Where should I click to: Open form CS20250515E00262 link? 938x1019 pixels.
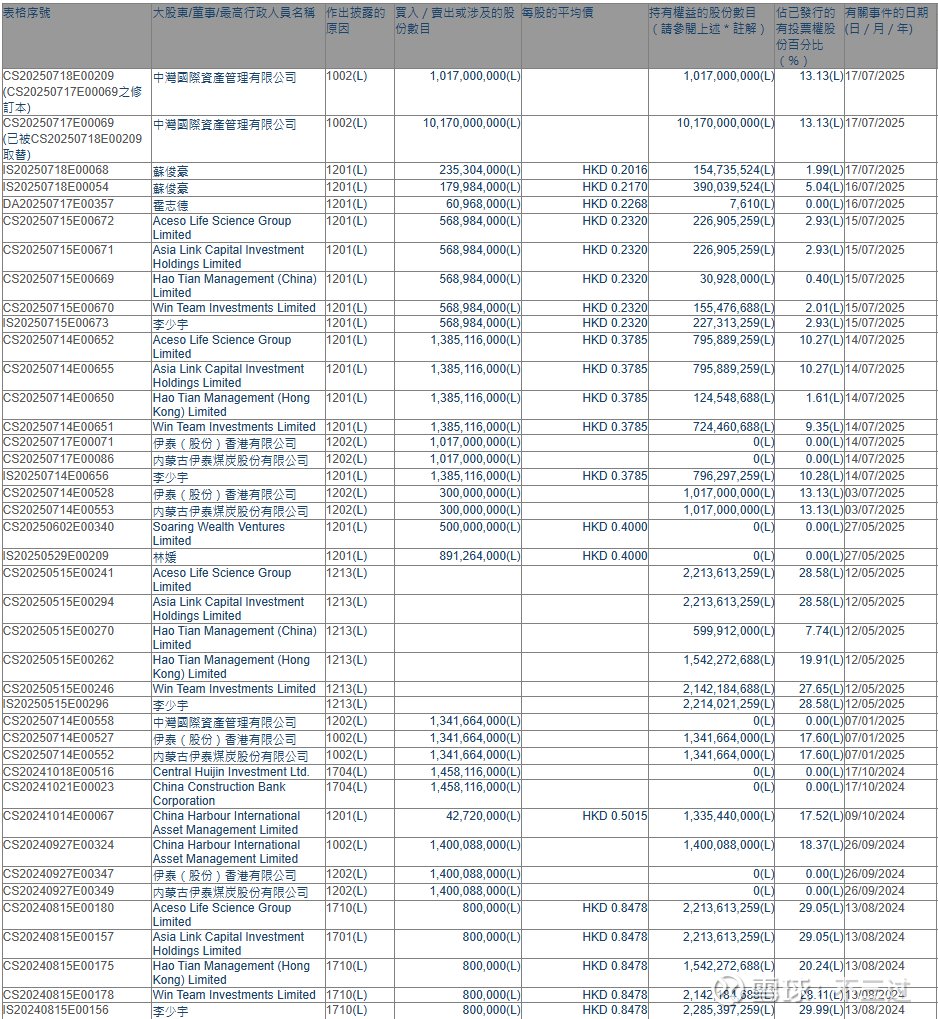pyautogui.click(x=59, y=660)
